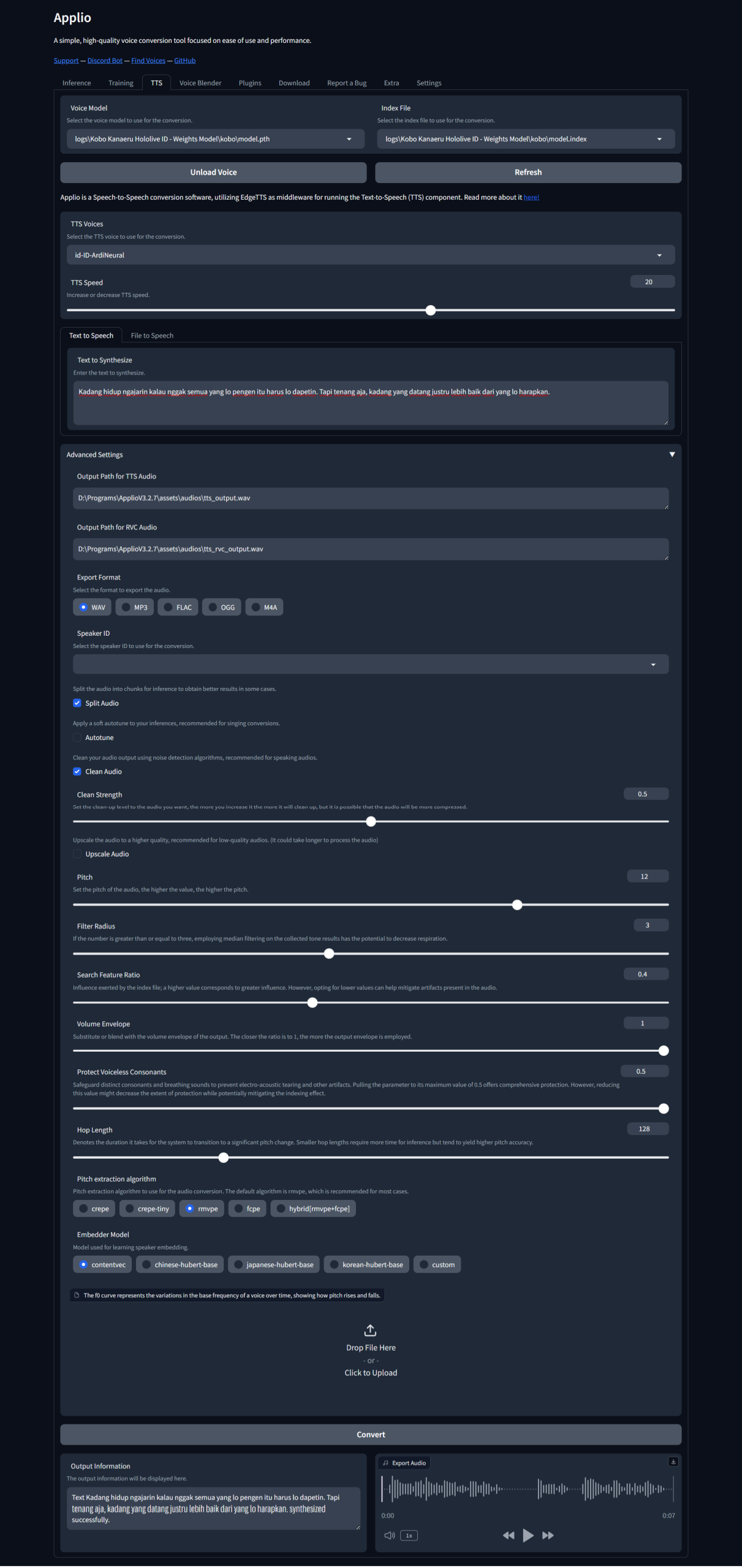Change the 1x playback speed
The height and width of the screenshot is (1568, 742).
[x=409, y=1535]
